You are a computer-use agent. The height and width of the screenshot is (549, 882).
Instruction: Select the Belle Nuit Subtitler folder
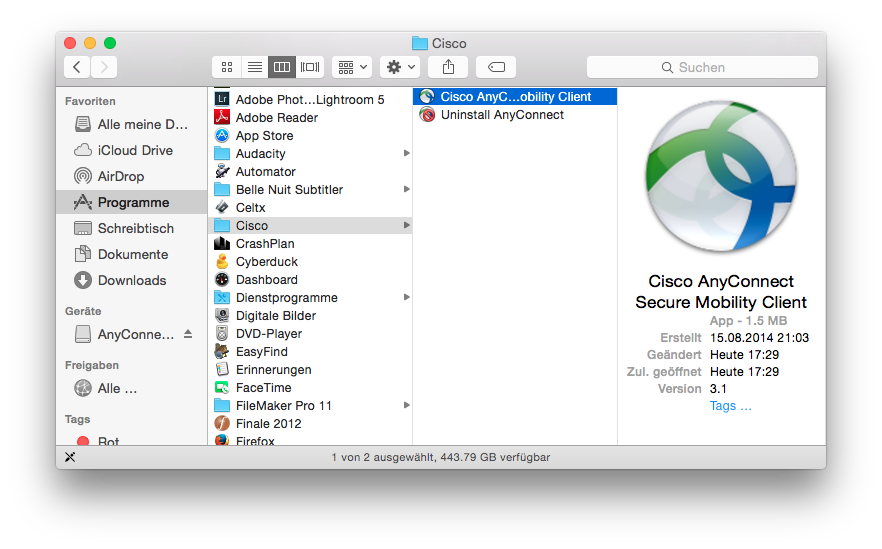310,189
